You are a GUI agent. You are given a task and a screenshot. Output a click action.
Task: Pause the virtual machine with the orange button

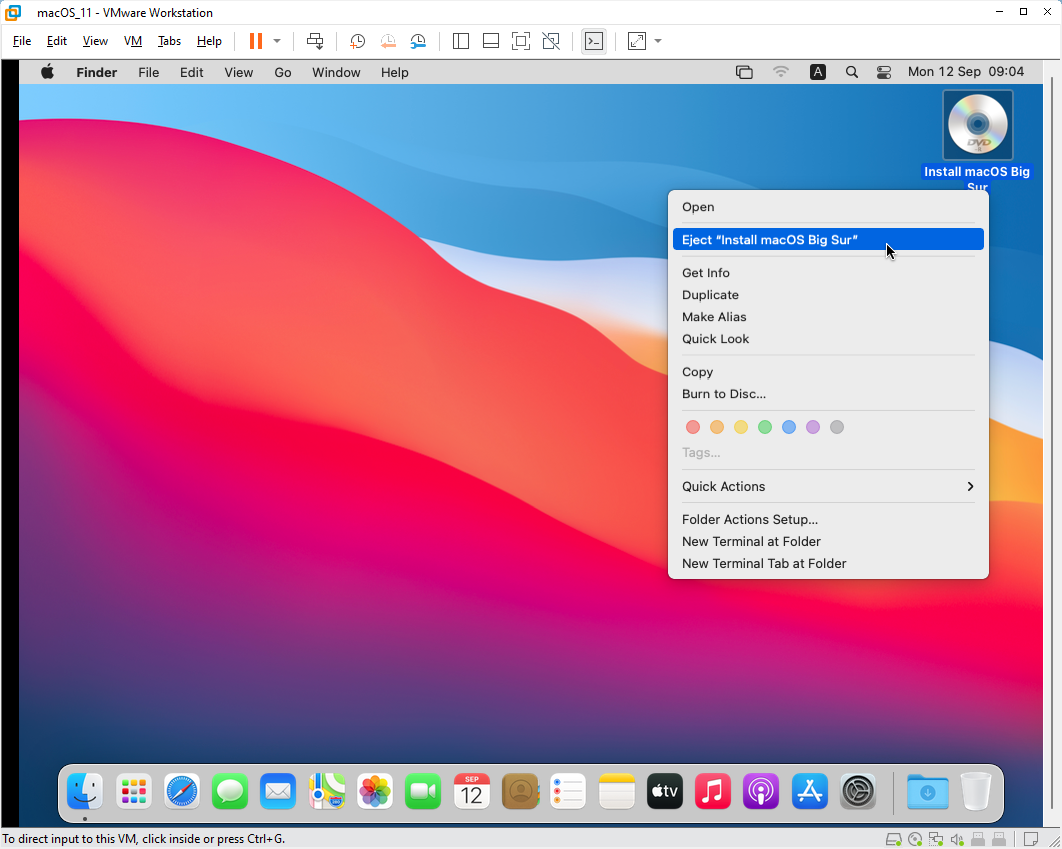tap(255, 41)
